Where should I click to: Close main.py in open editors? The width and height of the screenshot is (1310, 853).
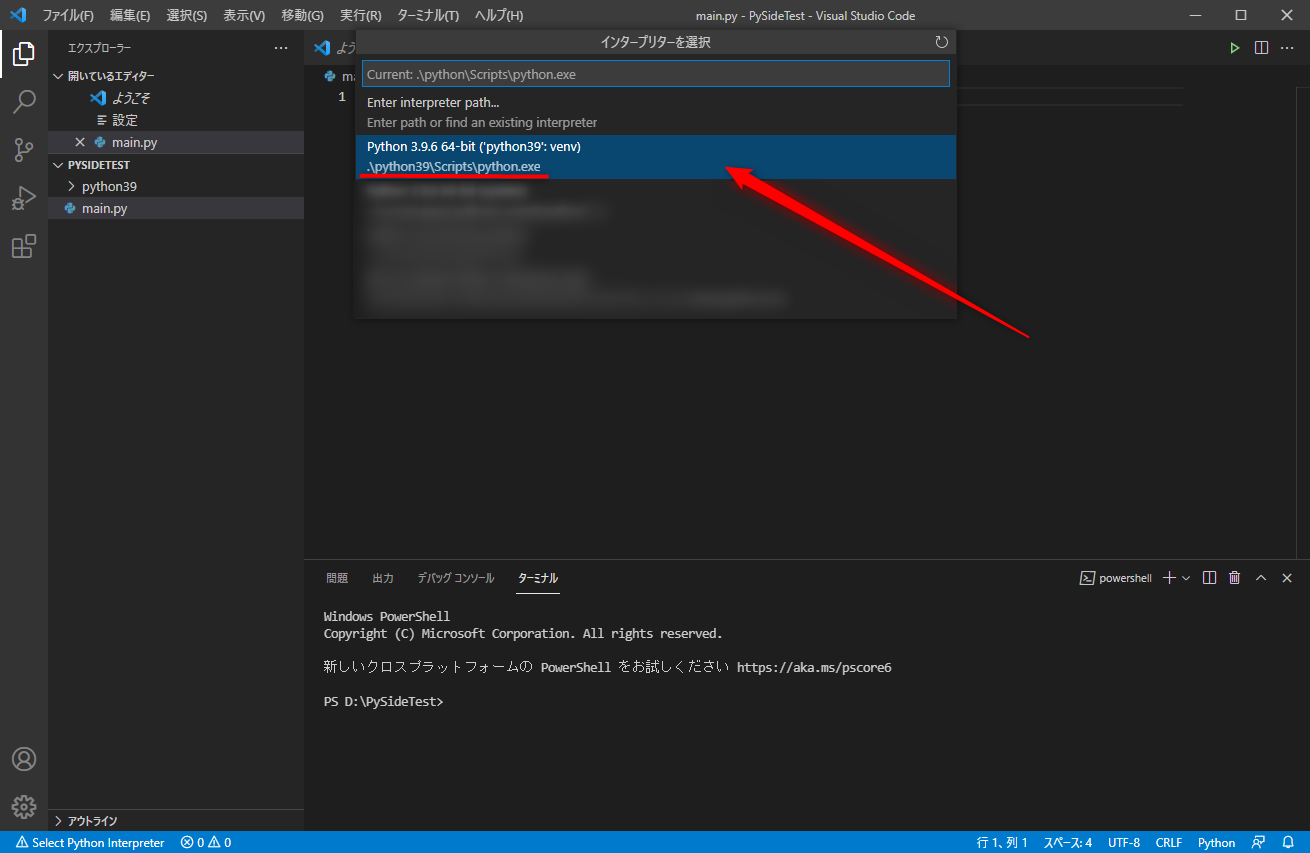(80, 142)
